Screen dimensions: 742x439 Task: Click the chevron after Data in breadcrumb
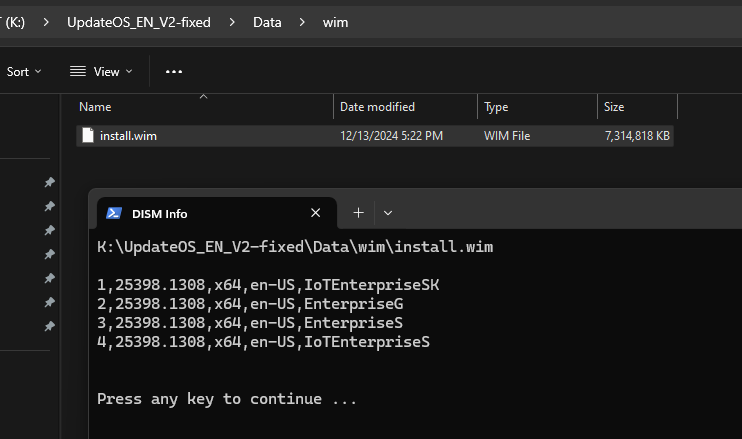[301, 22]
